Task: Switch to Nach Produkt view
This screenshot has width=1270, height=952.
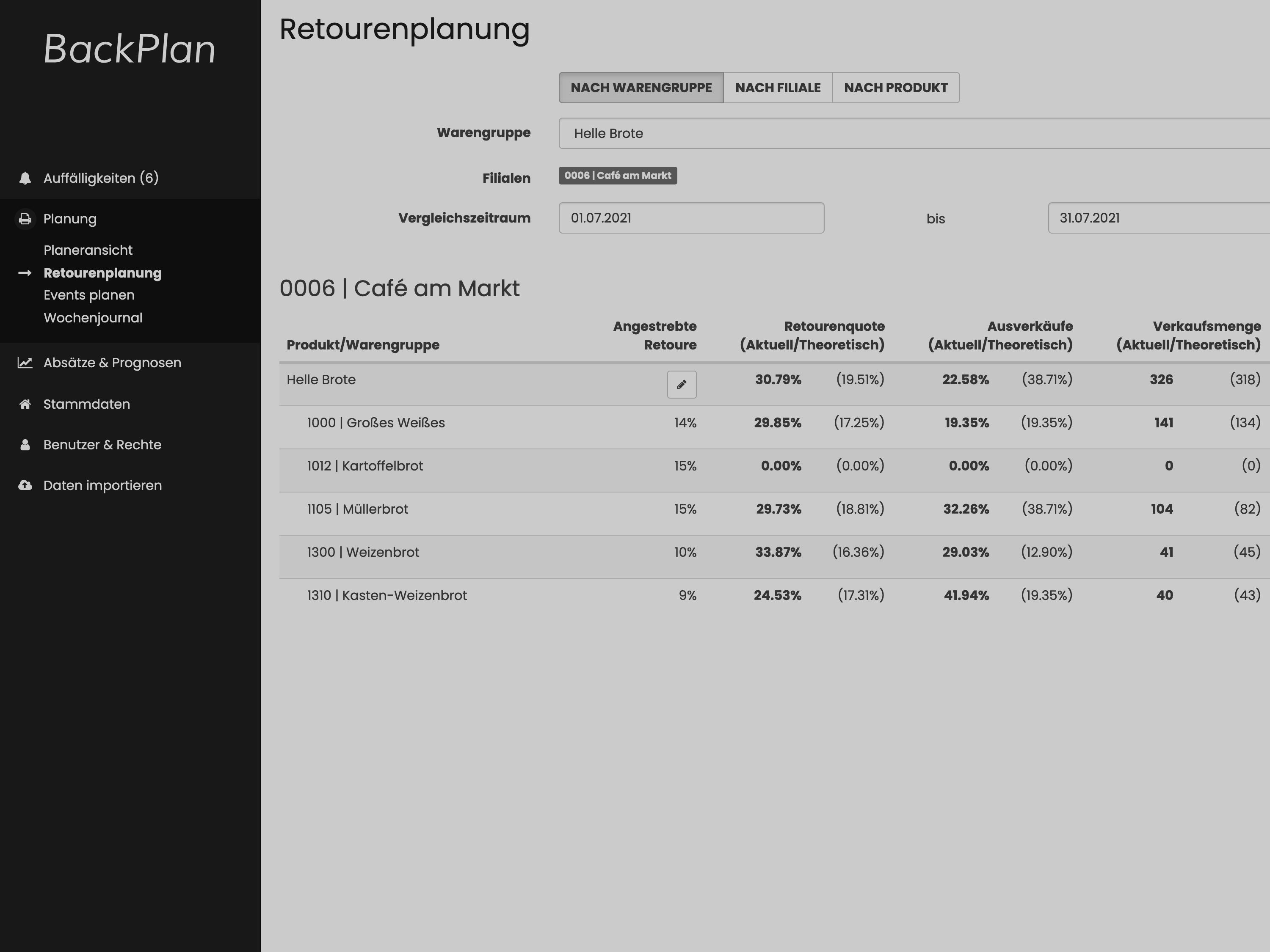Action: (x=895, y=88)
